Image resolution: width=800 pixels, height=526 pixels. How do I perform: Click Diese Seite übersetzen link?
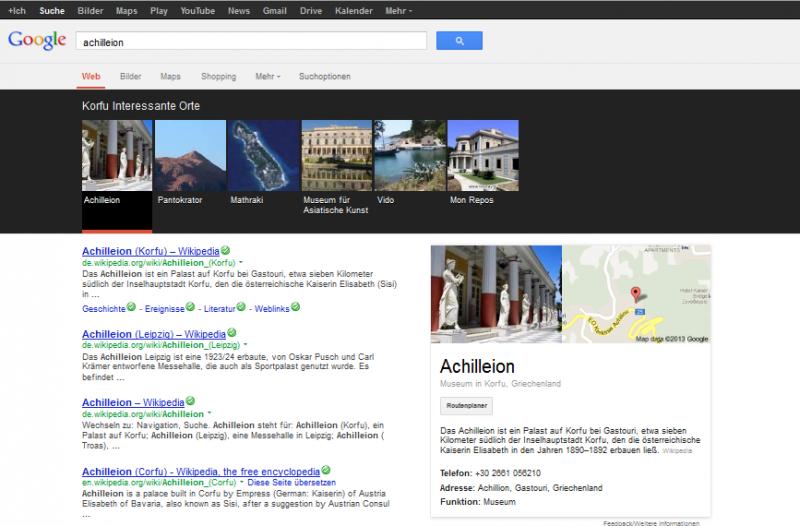pyautogui.click(x=291, y=482)
